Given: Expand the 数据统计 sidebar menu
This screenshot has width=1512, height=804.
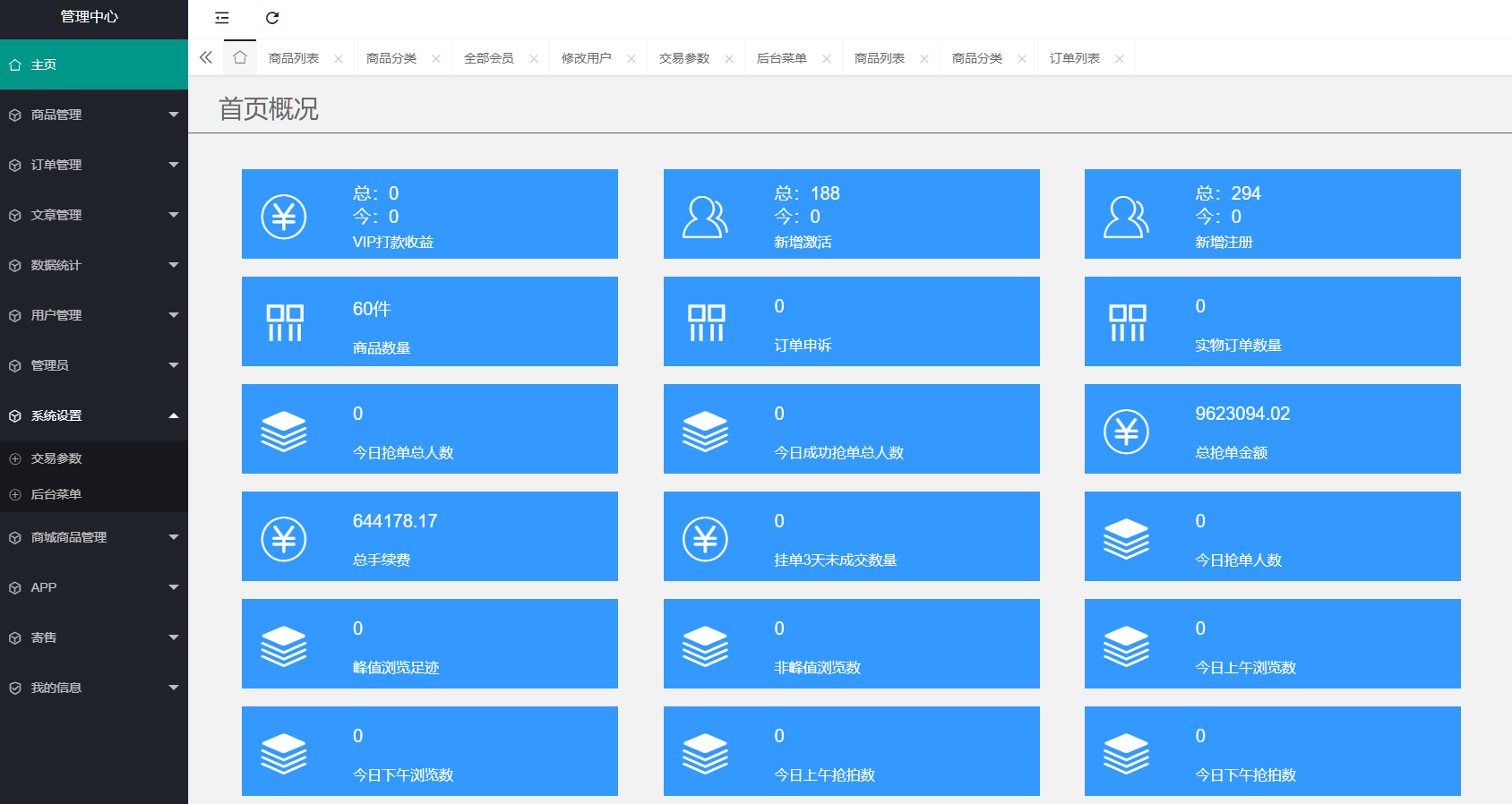Looking at the screenshot, I should 94,265.
